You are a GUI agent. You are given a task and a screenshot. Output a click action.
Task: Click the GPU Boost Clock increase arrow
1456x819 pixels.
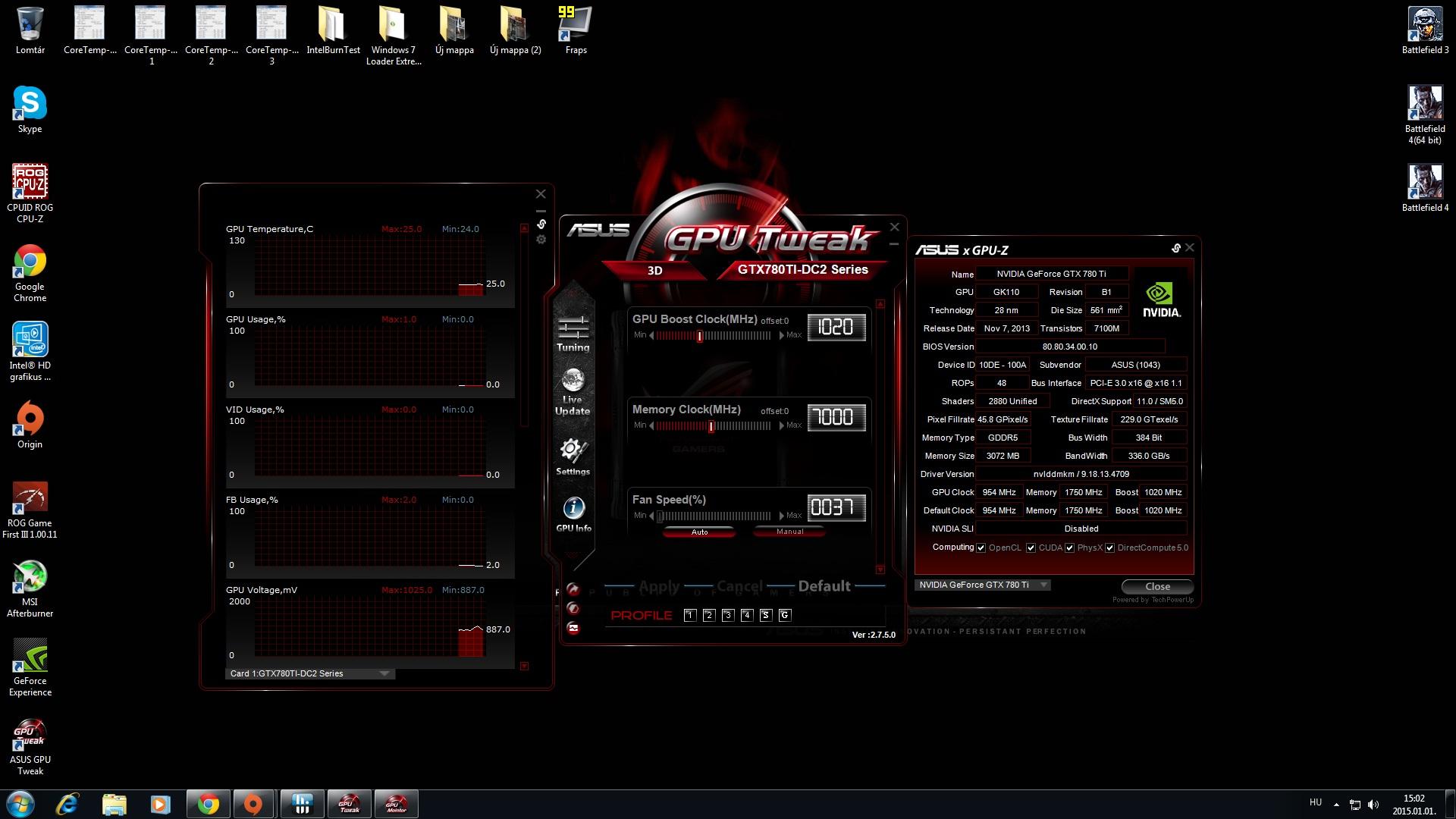pos(781,335)
